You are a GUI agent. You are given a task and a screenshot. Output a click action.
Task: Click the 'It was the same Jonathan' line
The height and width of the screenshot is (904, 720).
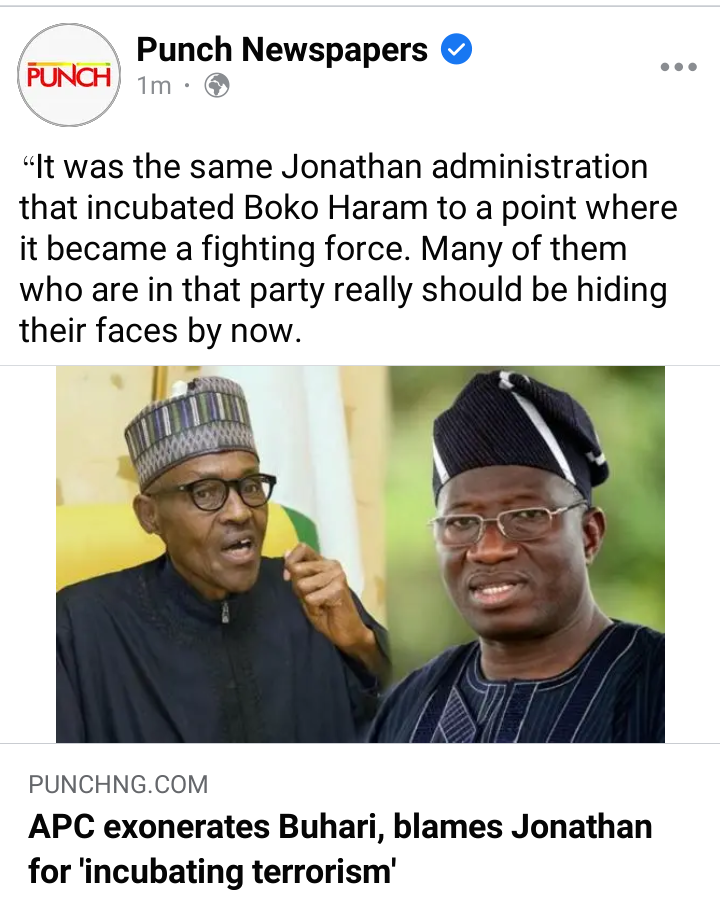pos(334,167)
